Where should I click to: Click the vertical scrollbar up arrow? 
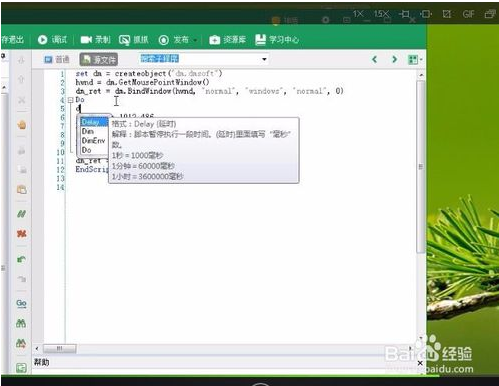[421, 75]
